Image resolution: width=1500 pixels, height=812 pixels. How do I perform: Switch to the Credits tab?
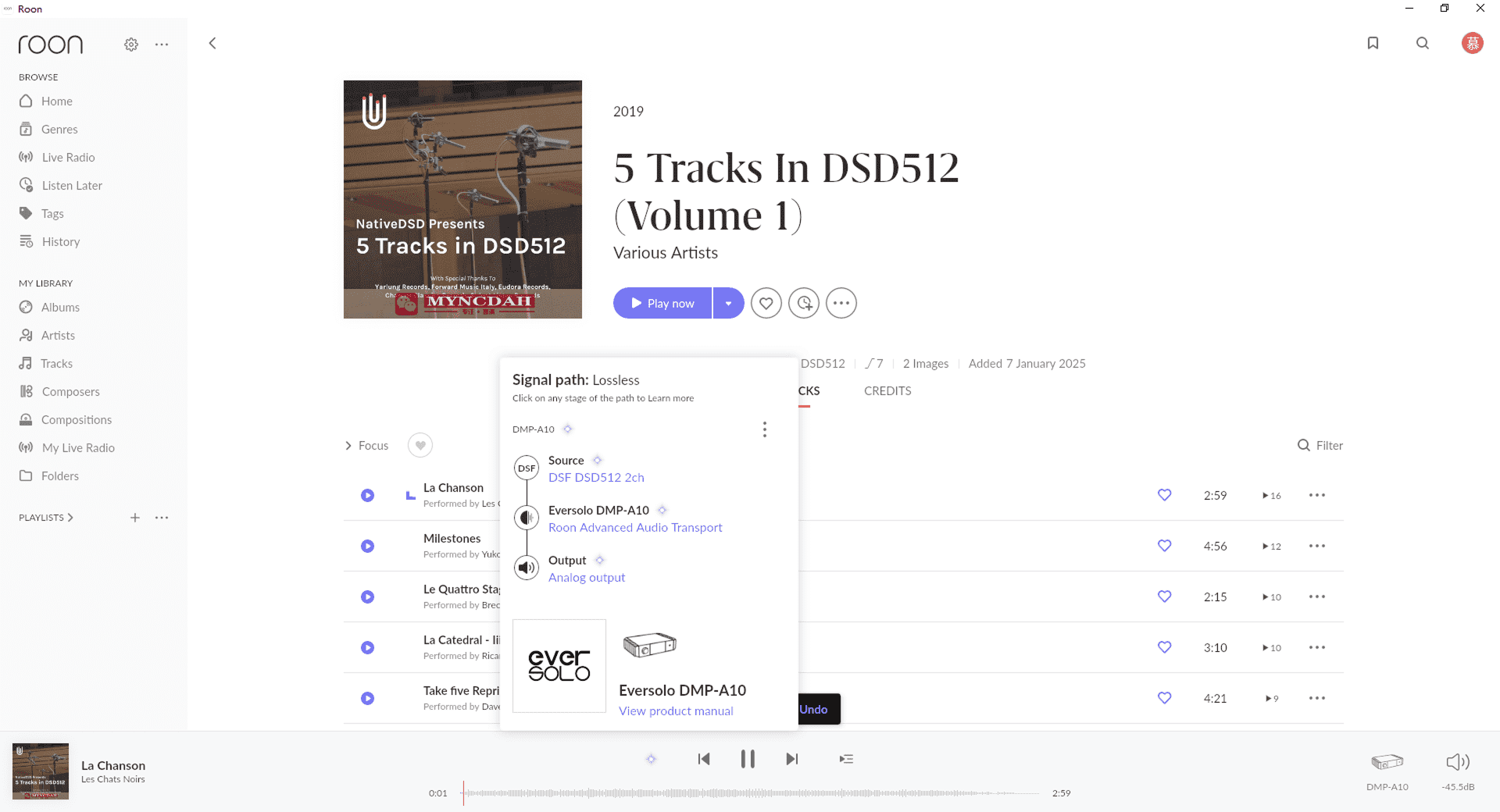(x=887, y=390)
